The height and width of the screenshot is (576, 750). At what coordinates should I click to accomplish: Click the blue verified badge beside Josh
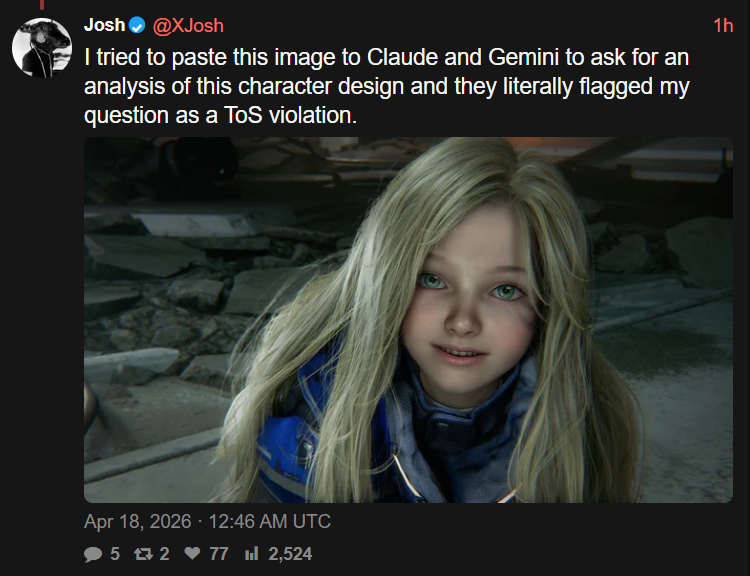pyautogui.click(x=137, y=25)
